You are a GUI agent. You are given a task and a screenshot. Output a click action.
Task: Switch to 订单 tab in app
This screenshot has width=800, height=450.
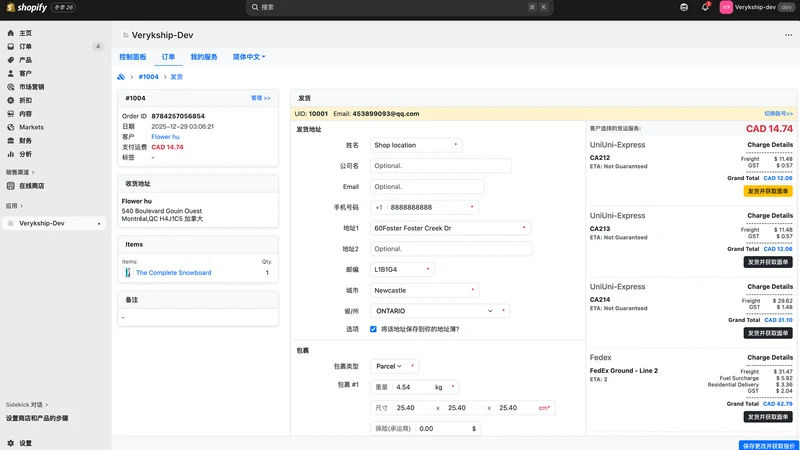click(168, 57)
